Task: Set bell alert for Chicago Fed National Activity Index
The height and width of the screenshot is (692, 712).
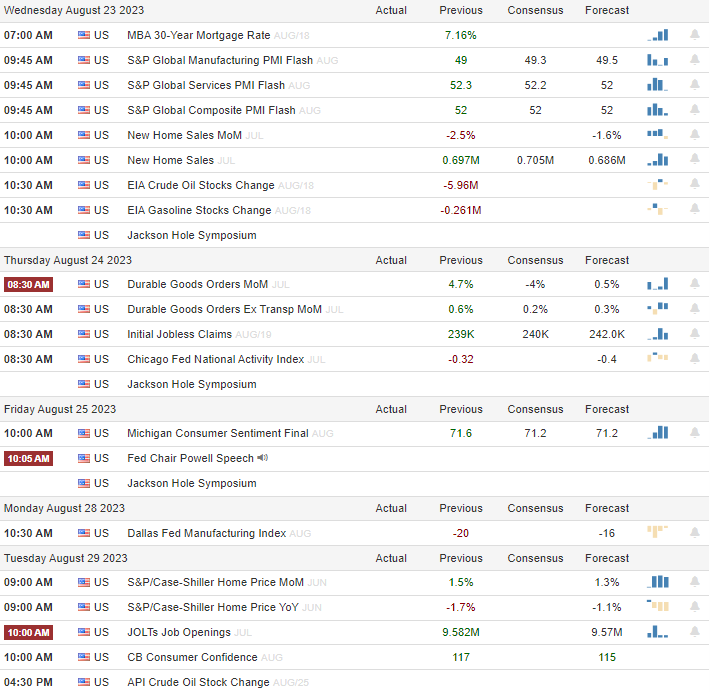Action: point(694,358)
